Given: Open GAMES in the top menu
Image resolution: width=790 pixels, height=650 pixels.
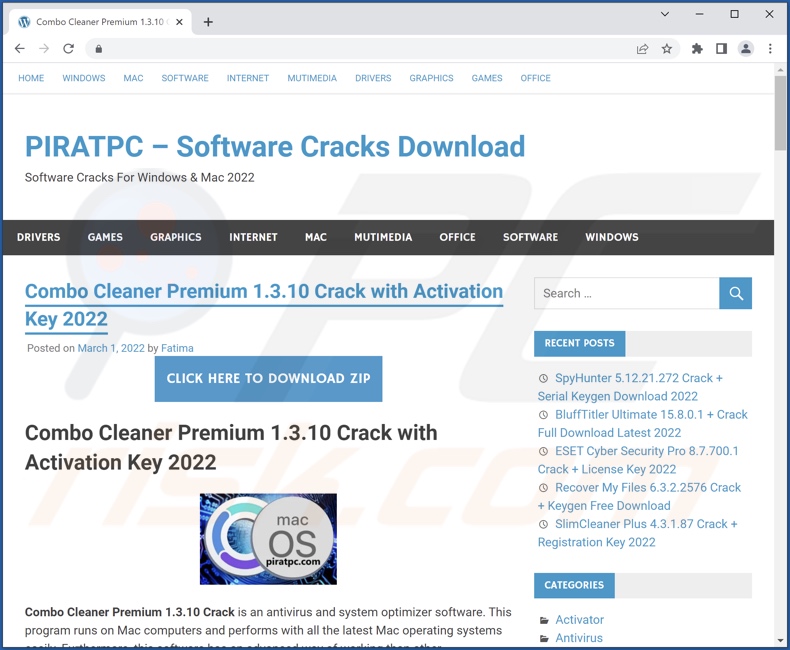Looking at the screenshot, I should pyautogui.click(x=487, y=78).
